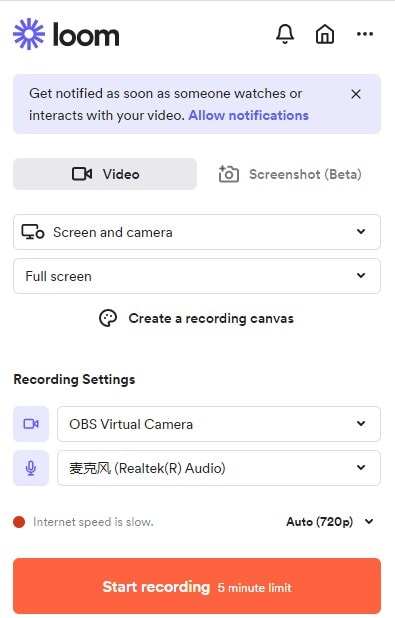Expand the OBS Virtual Camera dropdown

[219, 424]
